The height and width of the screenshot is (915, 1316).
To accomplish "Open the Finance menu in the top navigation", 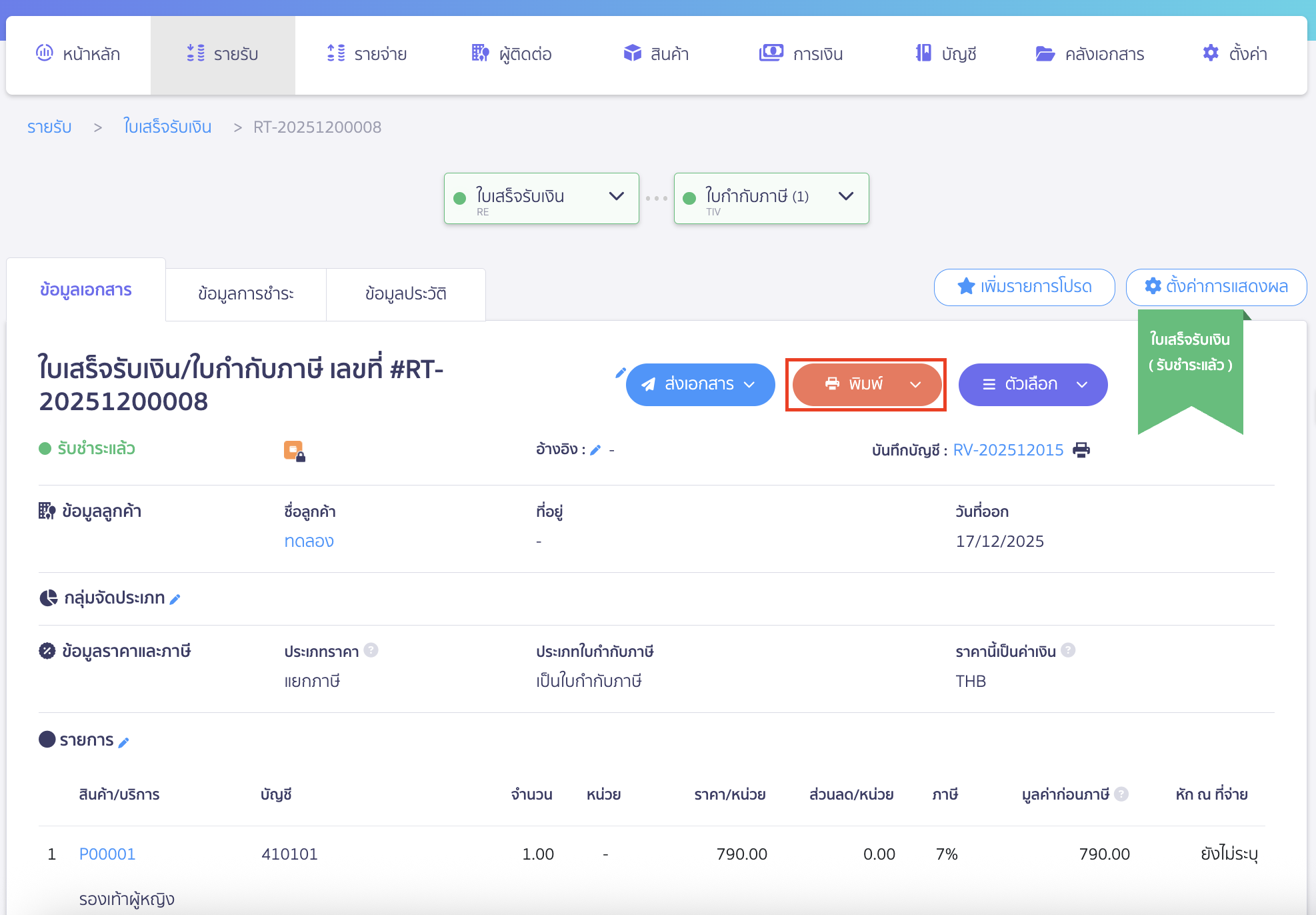I will pos(801,54).
